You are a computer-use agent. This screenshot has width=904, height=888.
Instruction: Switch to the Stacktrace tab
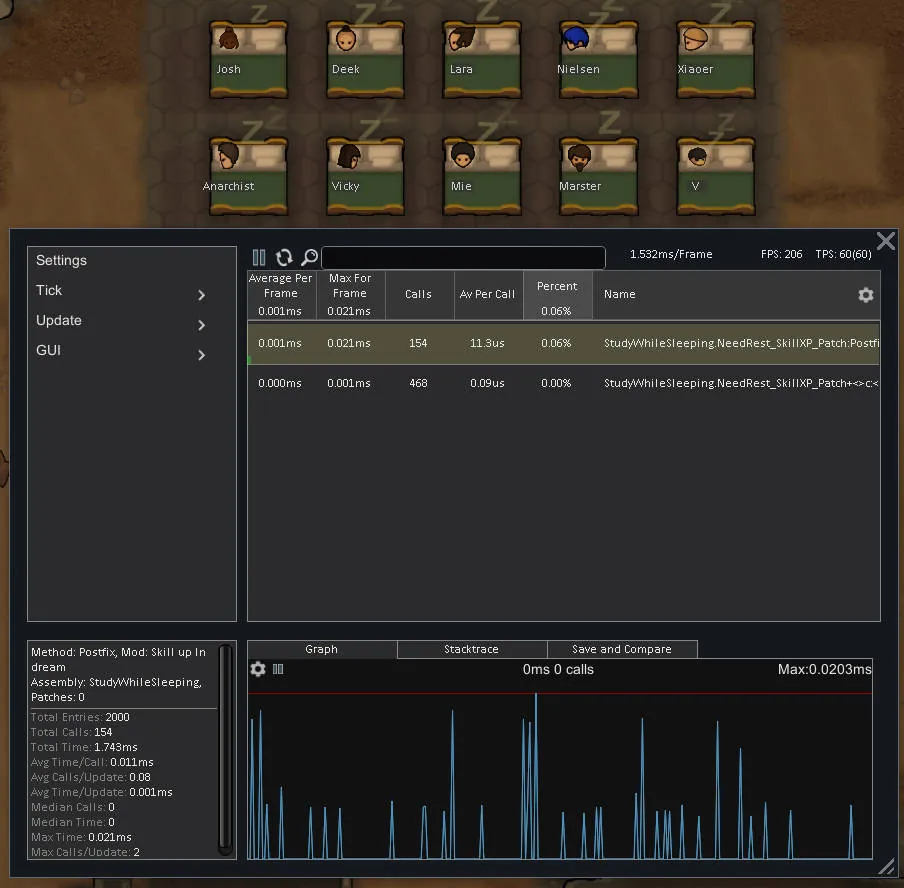471,649
